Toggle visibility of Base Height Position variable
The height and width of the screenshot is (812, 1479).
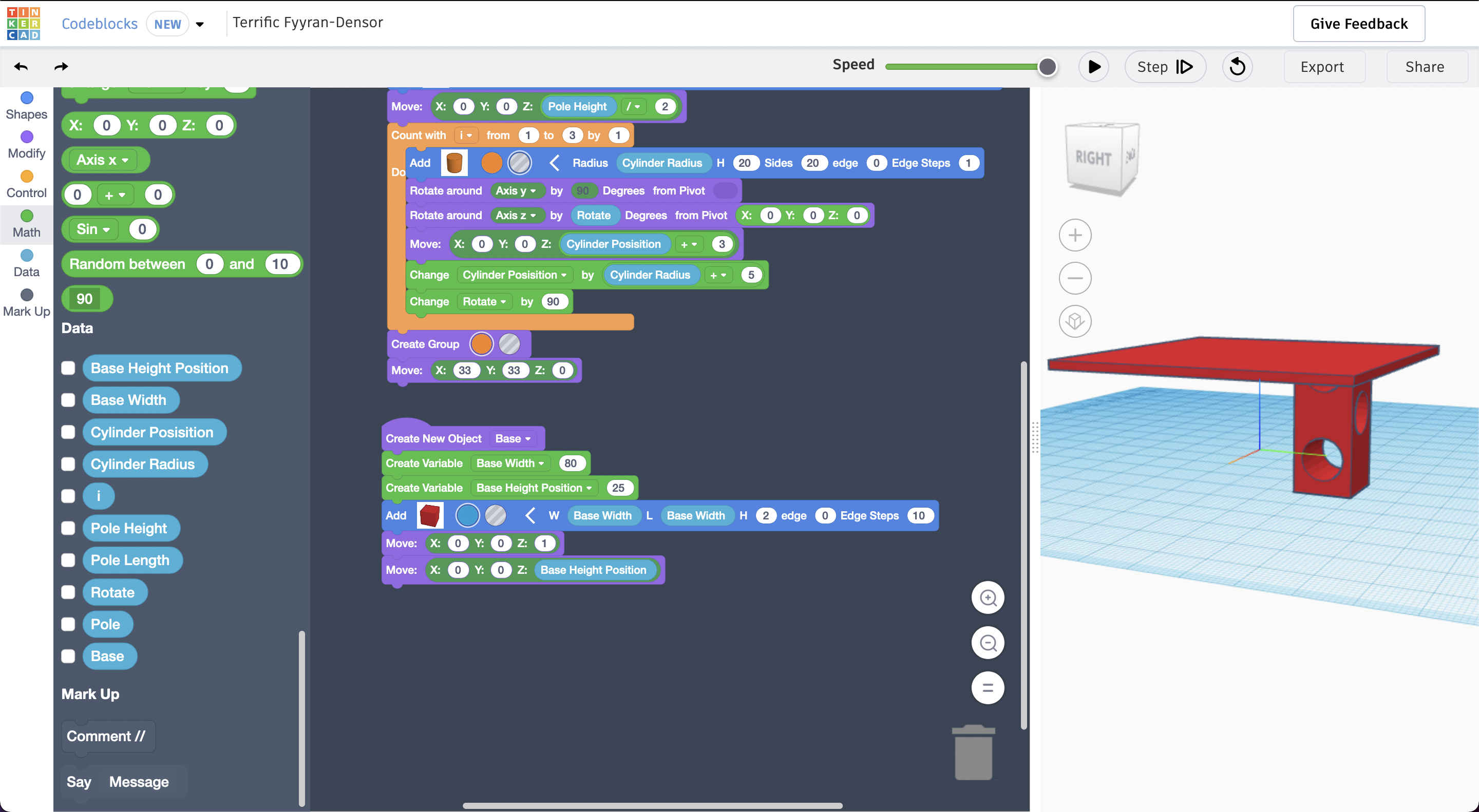pos(67,367)
